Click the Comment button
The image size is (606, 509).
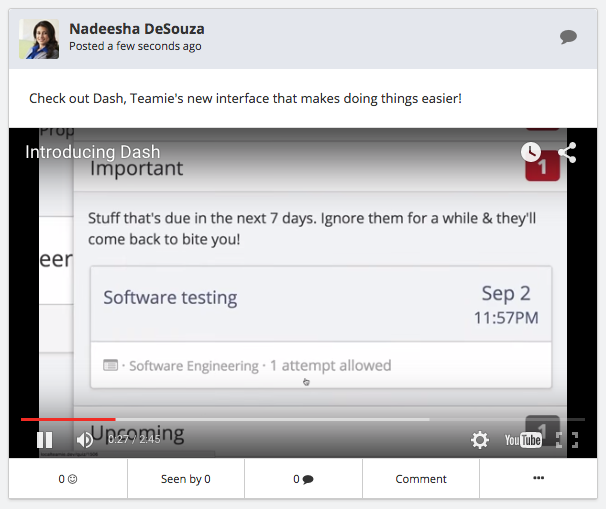point(421,479)
